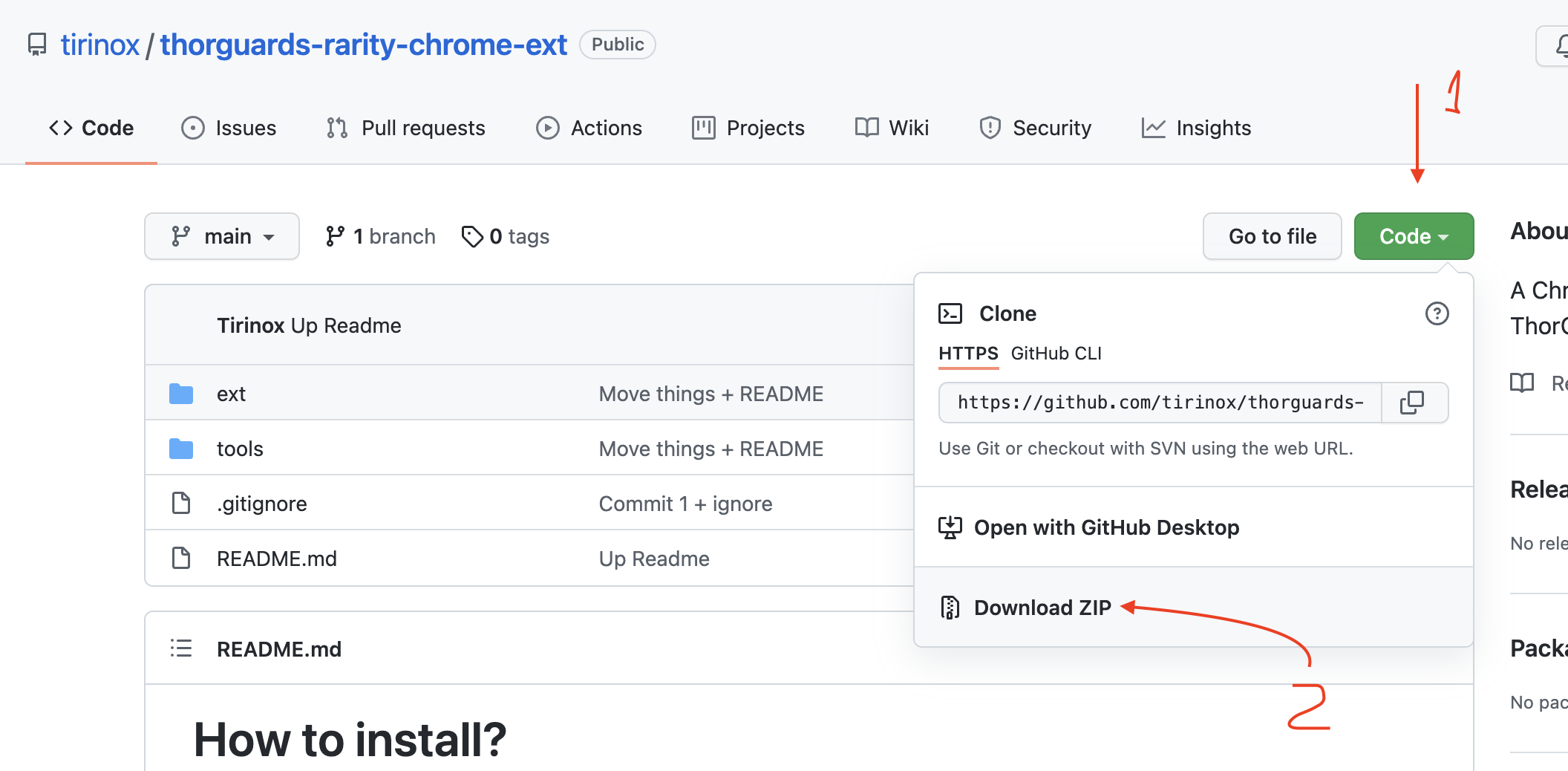1568x771 pixels.
Task: Open the Up Readme latest commit message
Action: pyautogui.click(x=346, y=325)
